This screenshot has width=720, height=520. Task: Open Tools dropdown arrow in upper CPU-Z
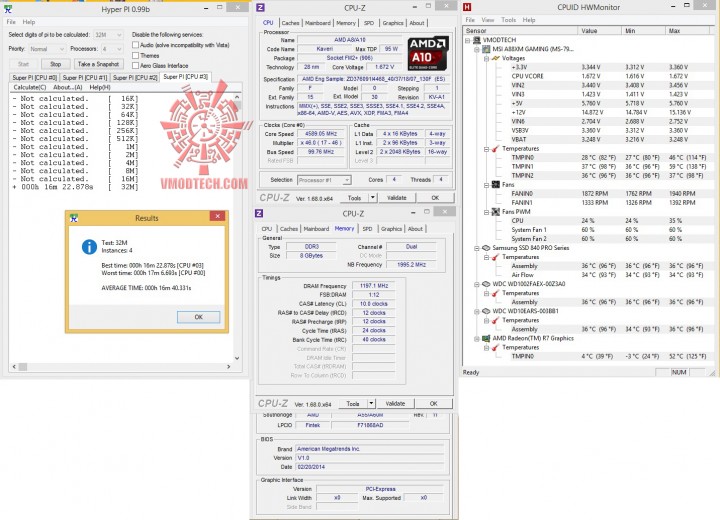(x=373, y=198)
